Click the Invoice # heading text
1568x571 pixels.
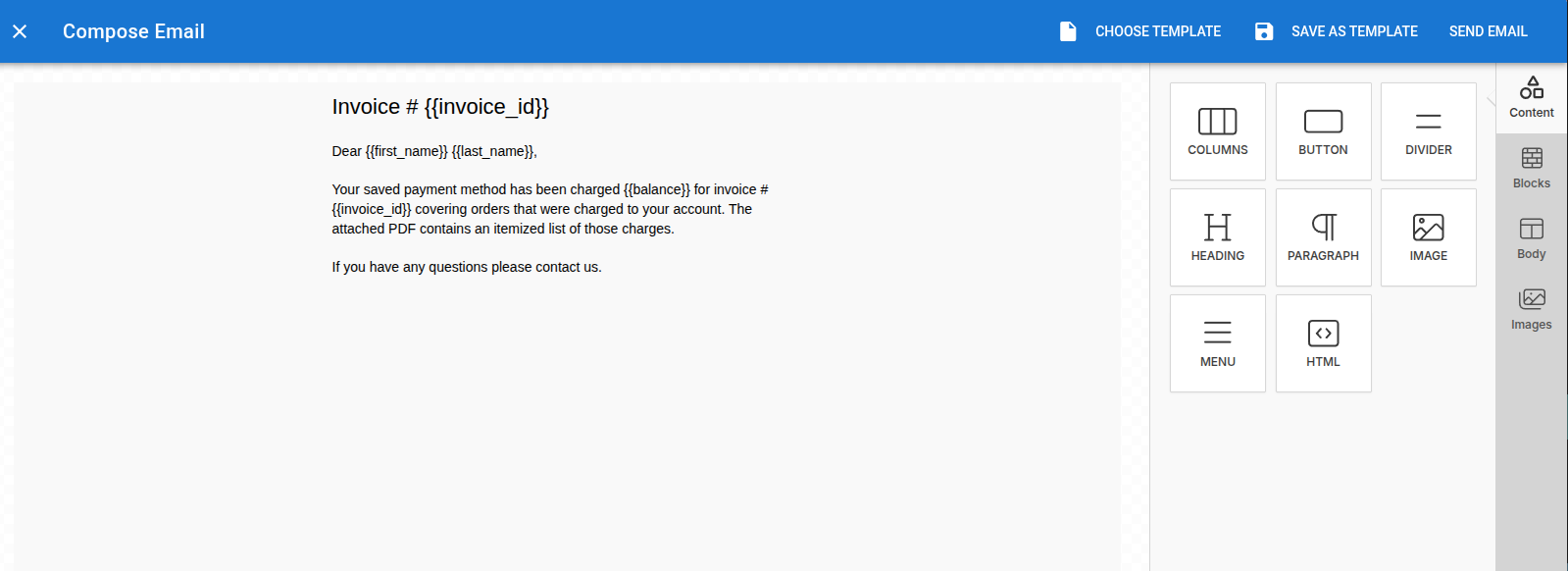[x=440, y=107]
